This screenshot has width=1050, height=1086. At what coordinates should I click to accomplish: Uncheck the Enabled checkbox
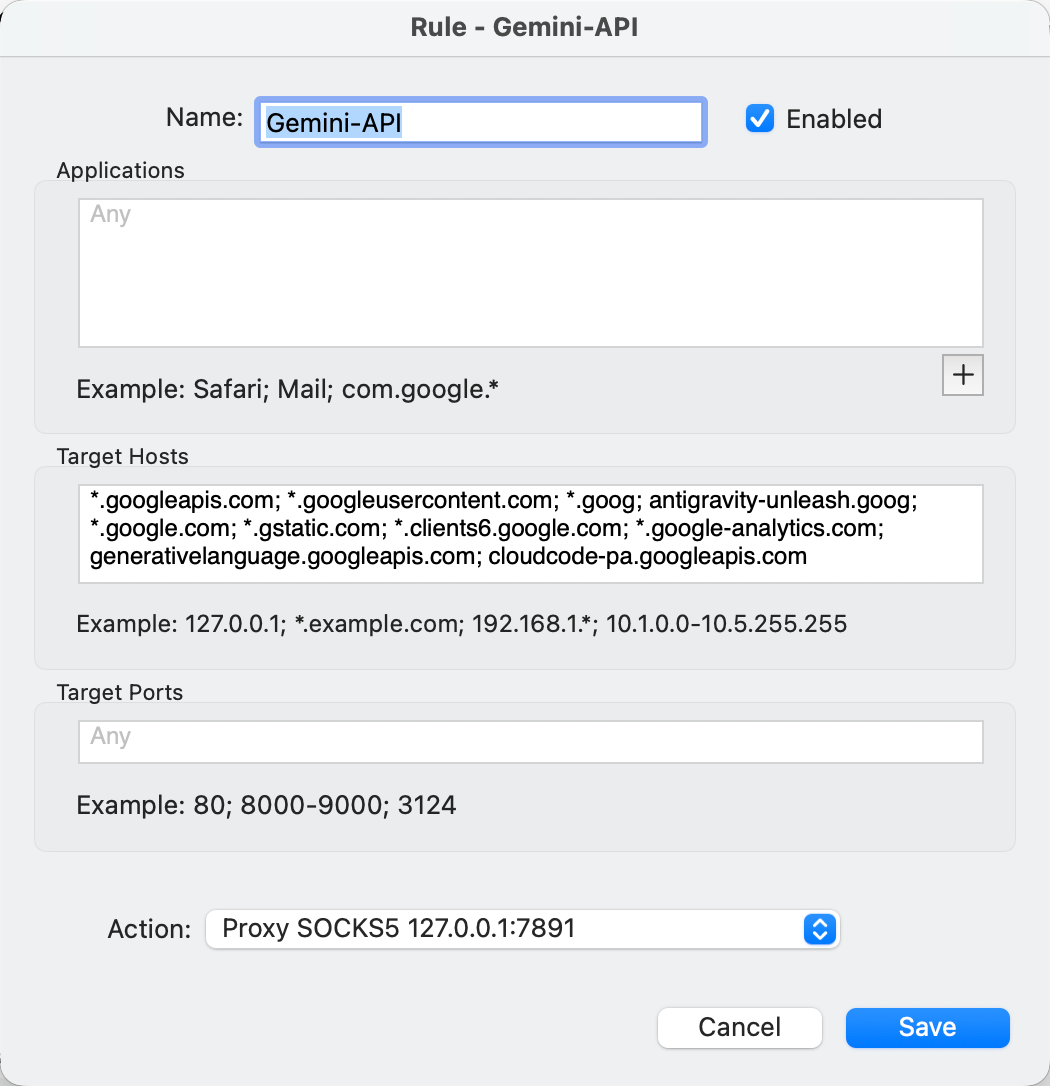tap(760, 118)
